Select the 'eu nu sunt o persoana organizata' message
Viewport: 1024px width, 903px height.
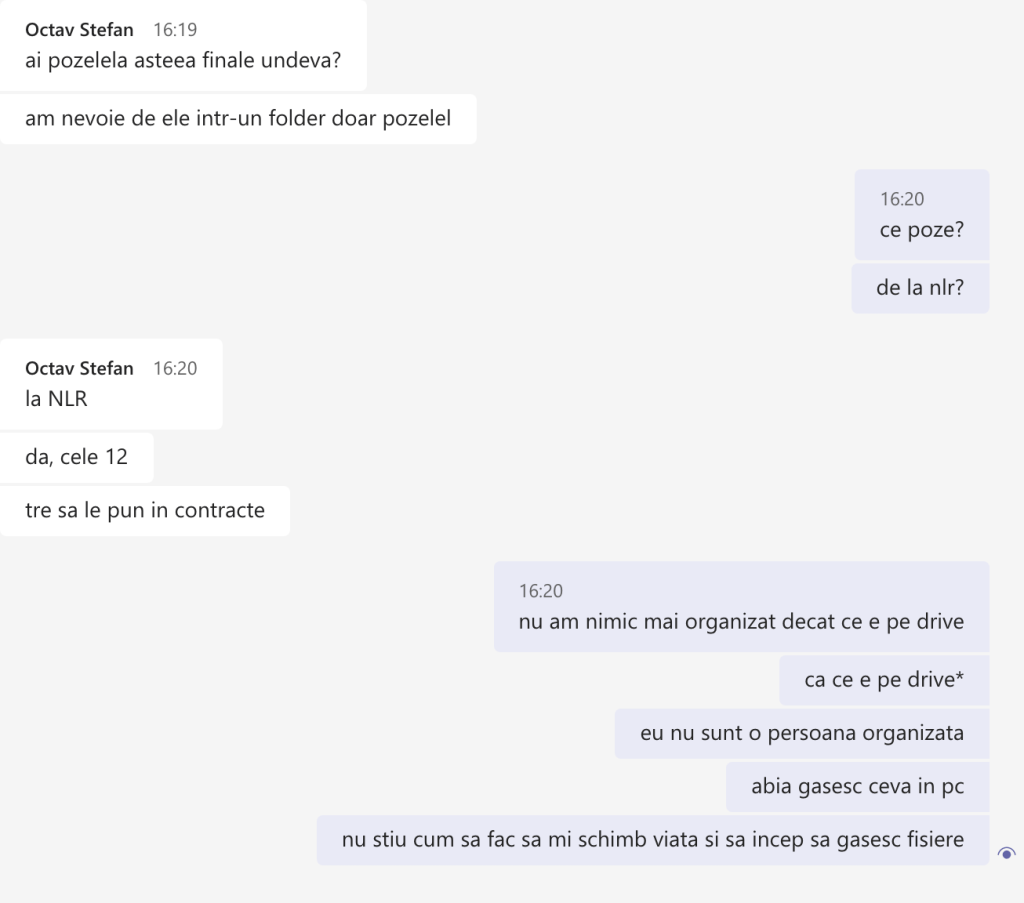802,733
